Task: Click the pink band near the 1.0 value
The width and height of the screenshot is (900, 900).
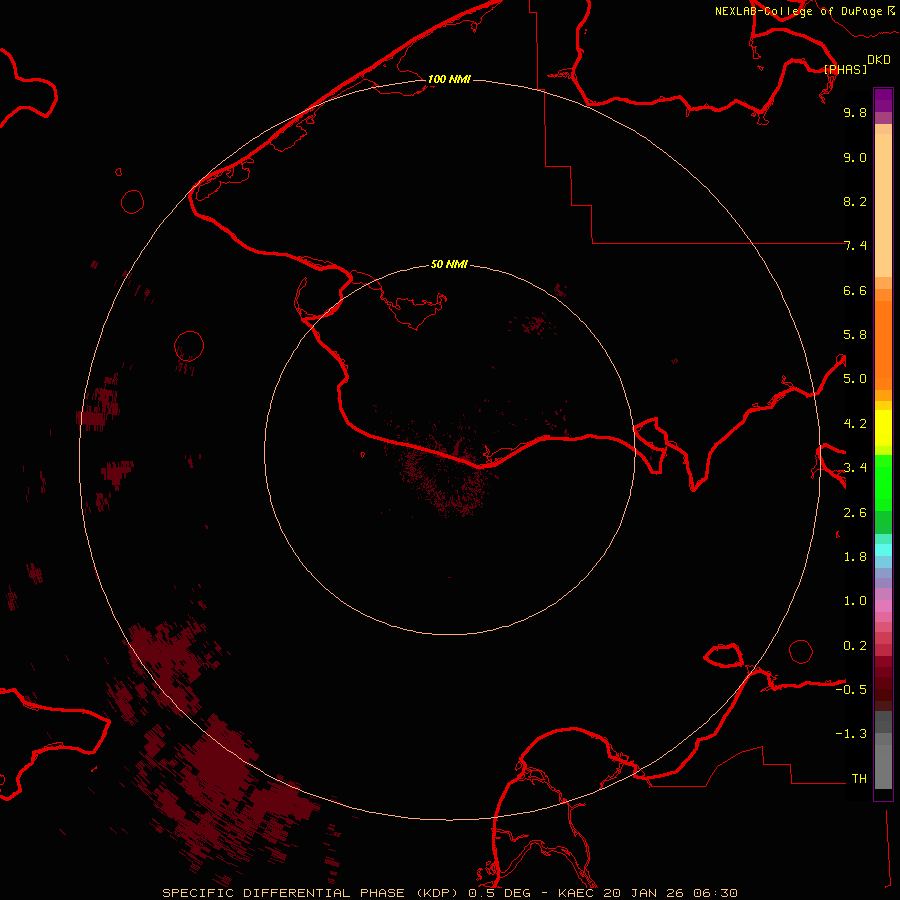Action: tap(883, 602)
